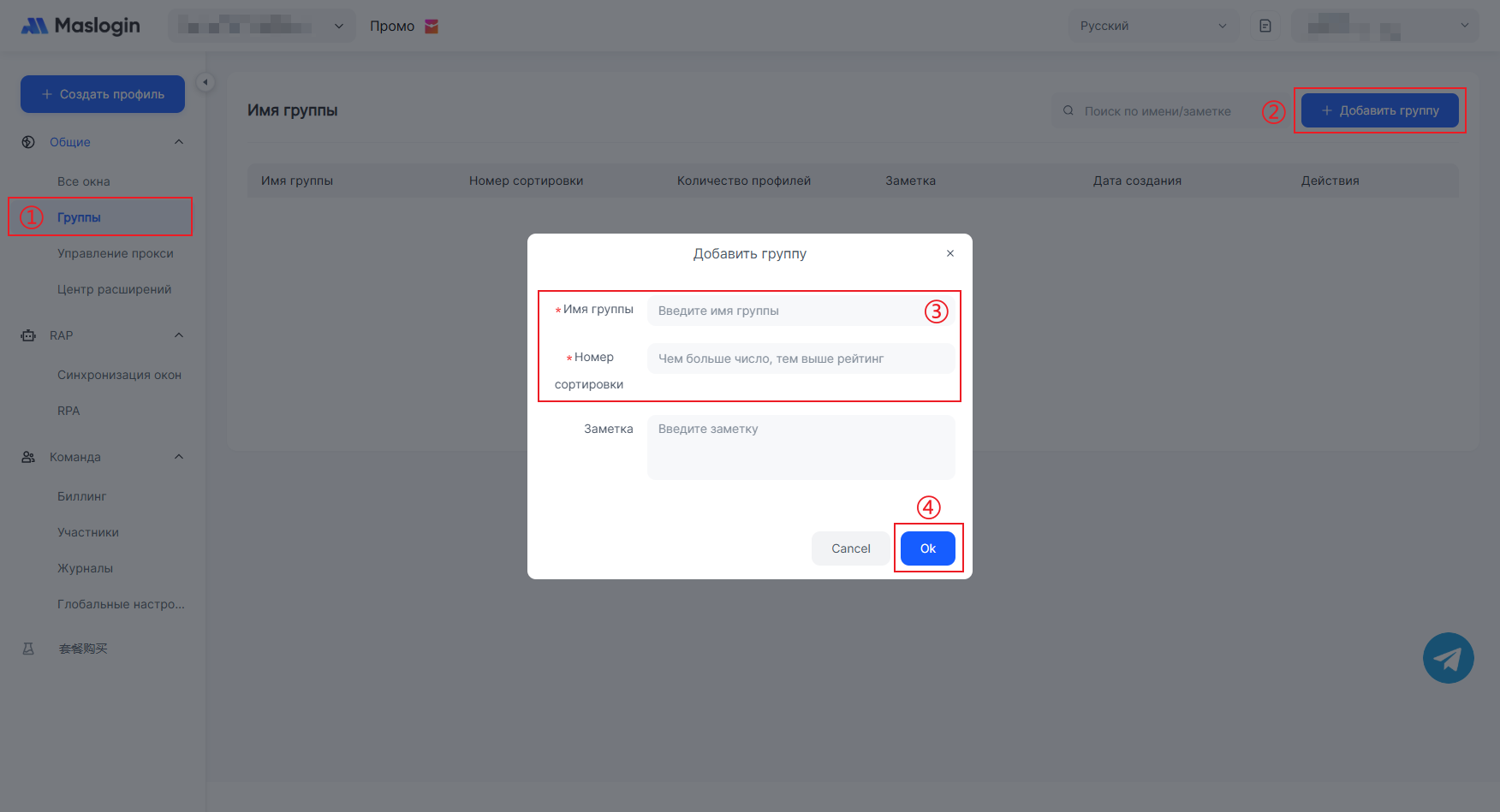1500x812 pixels.
Task: Collapse the Общие sidebar section
Action: [179, 142]
